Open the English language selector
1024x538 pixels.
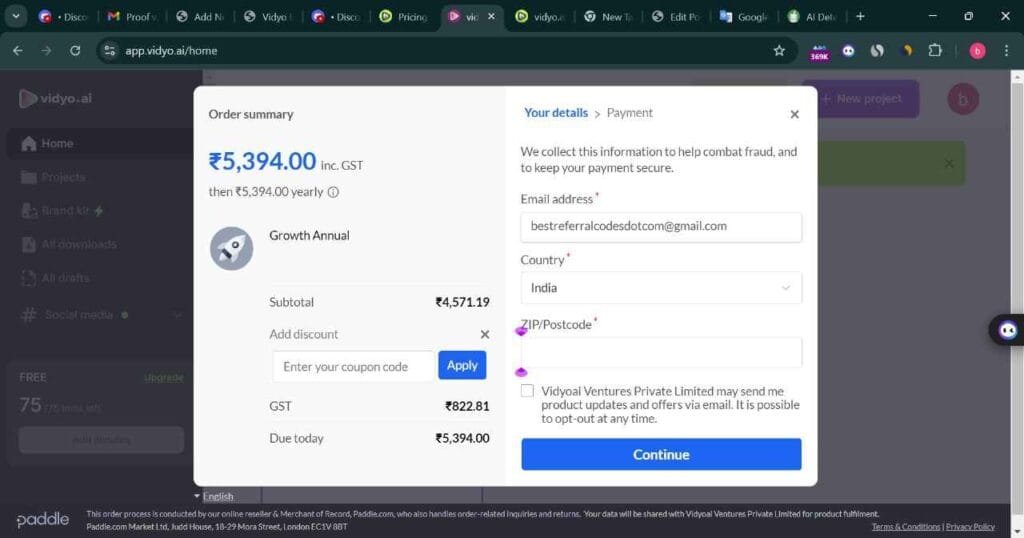pyautogui.click(x=214, y=496)
